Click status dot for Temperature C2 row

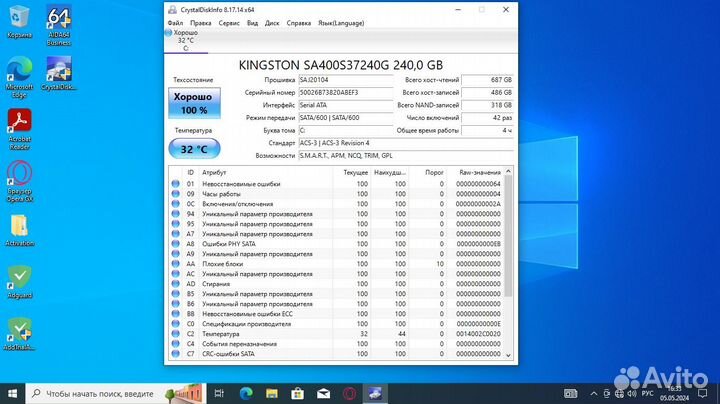click(x=175, y=334)
